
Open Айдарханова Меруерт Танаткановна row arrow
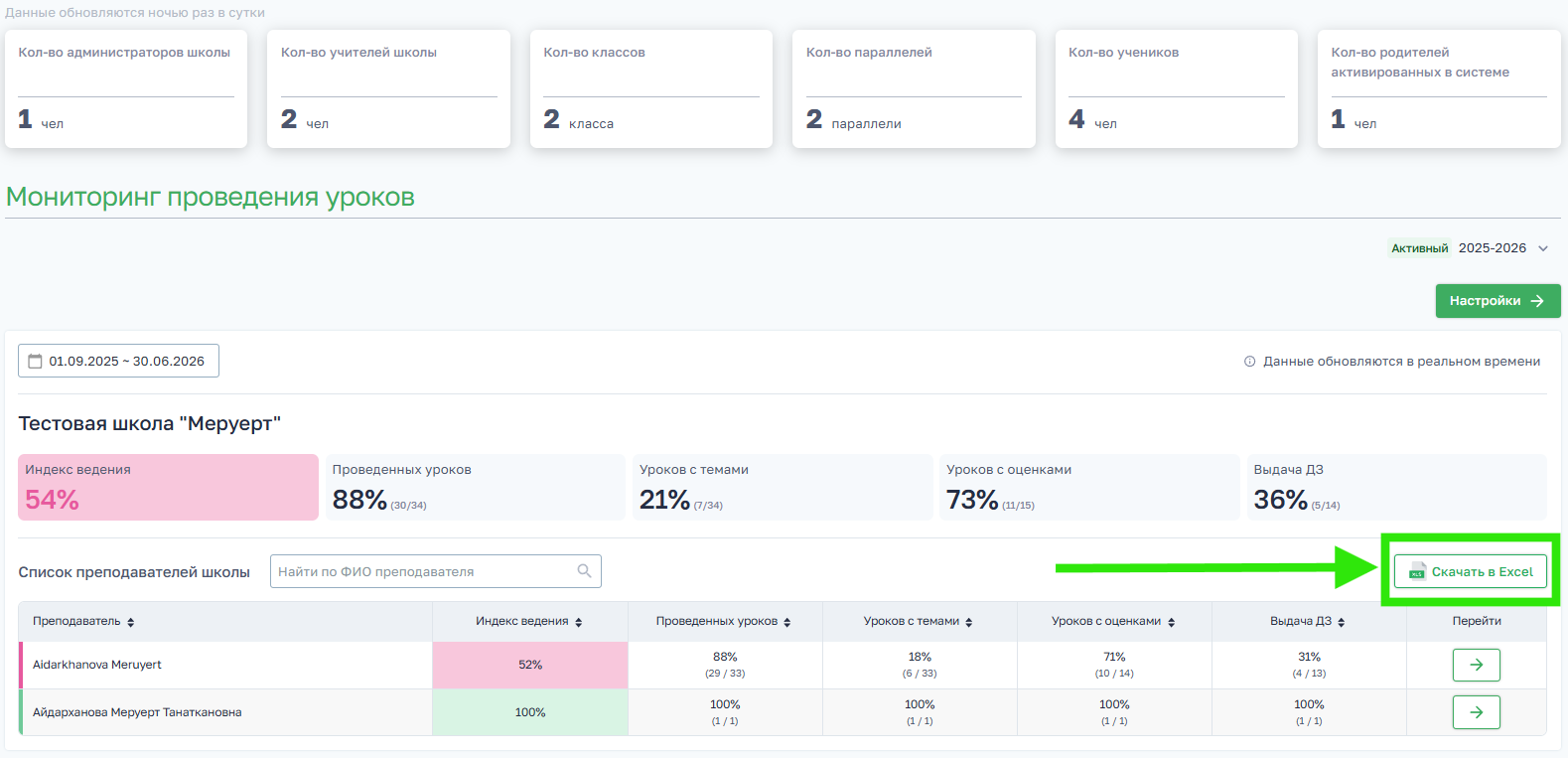click(x=1476, y=712)
